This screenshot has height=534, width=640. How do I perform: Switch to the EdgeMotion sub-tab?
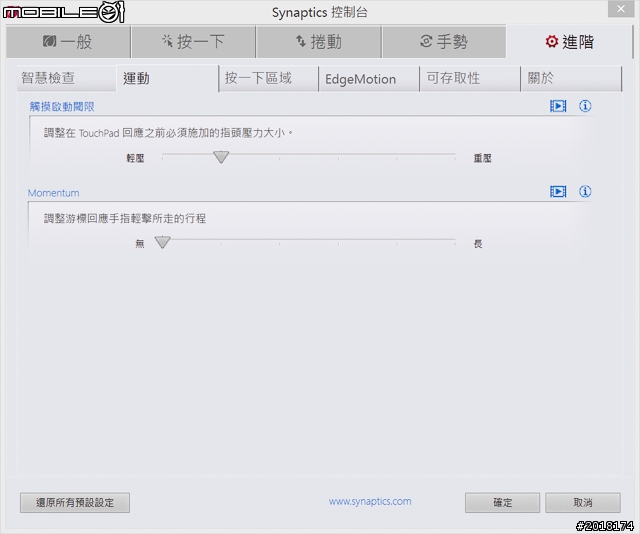point(369,78)
